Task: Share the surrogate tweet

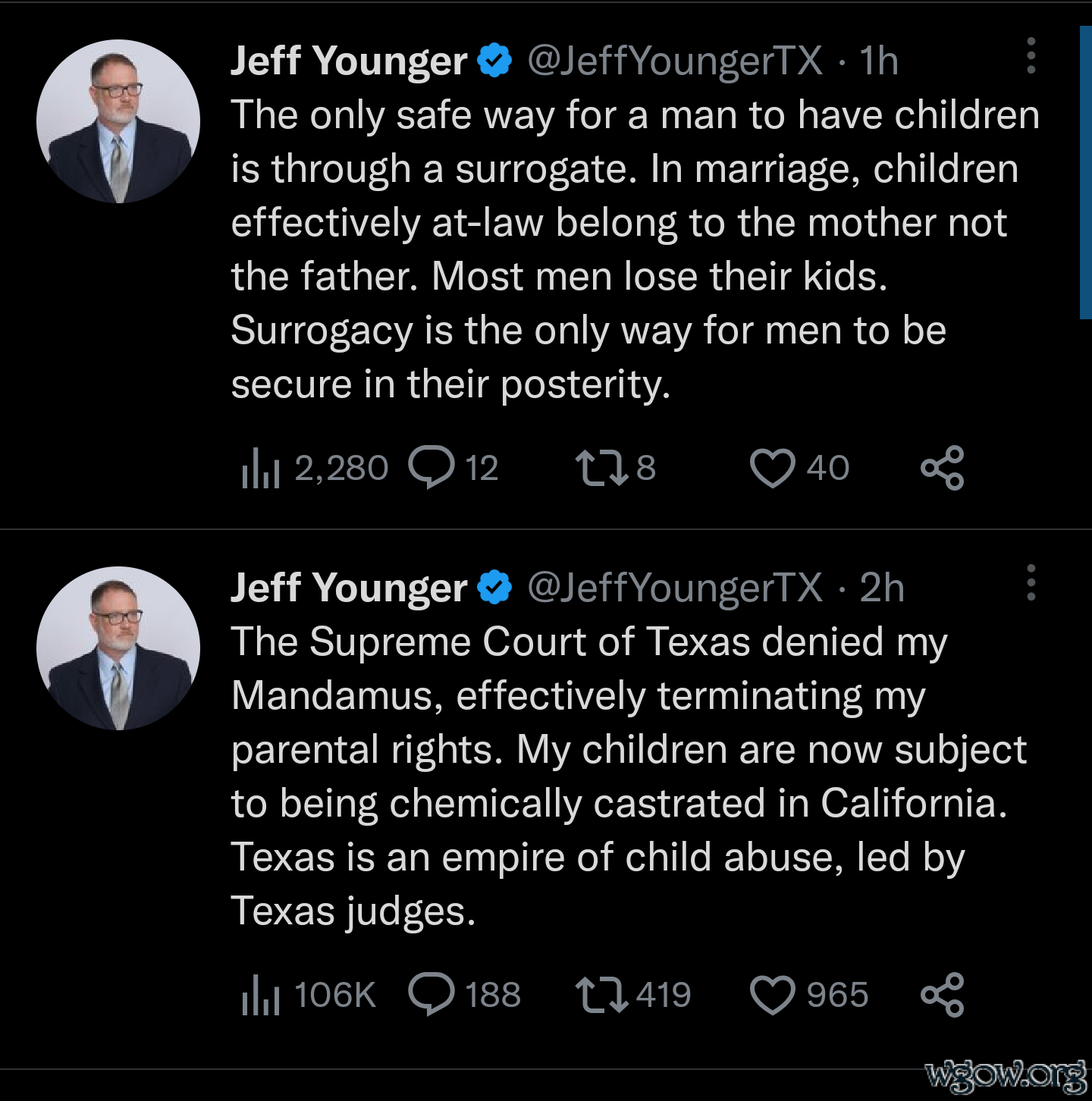Action: (x=942, y=467)
